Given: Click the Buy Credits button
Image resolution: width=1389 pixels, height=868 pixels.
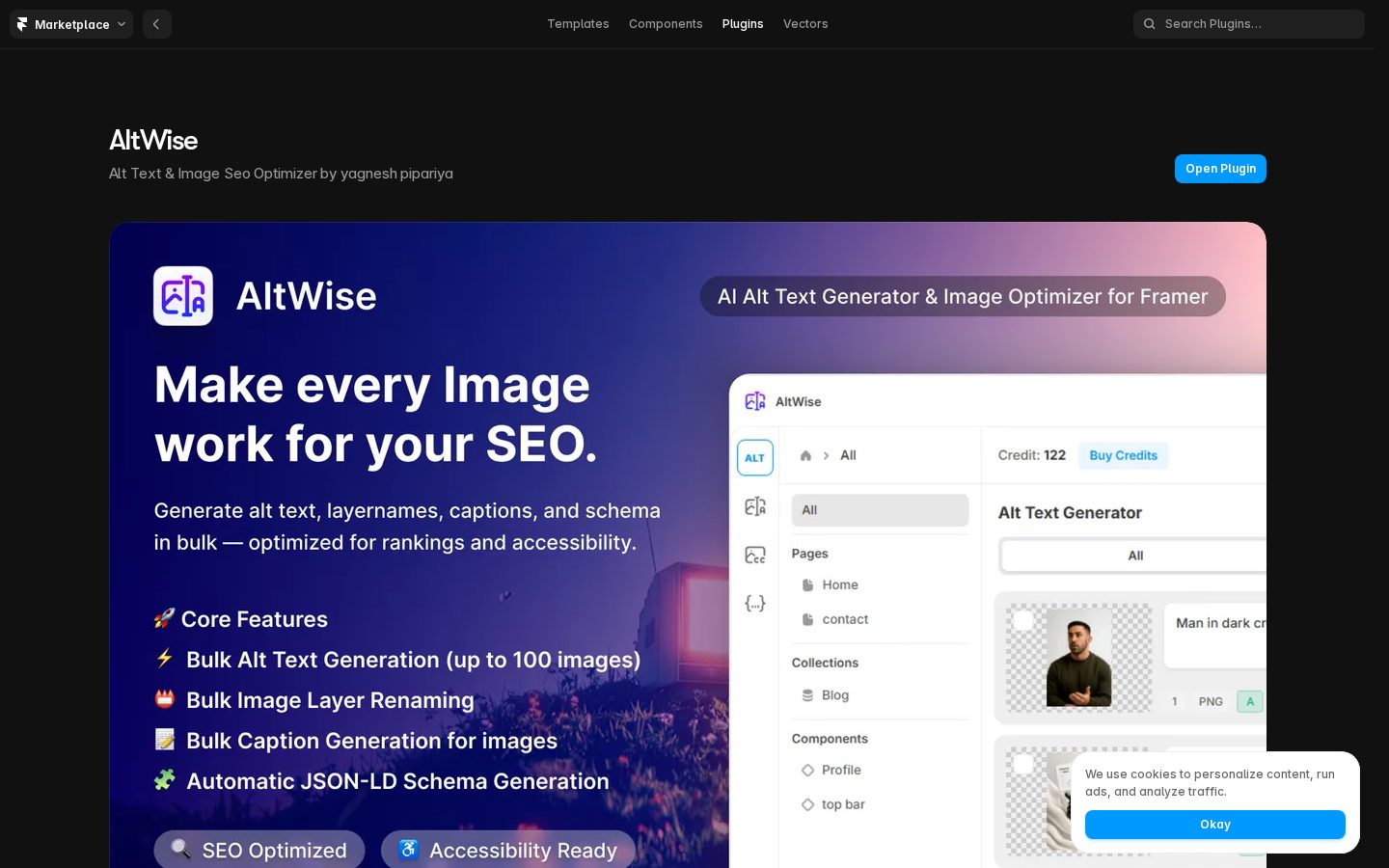Looking at the screenshot, I should tap(1124, 455).
